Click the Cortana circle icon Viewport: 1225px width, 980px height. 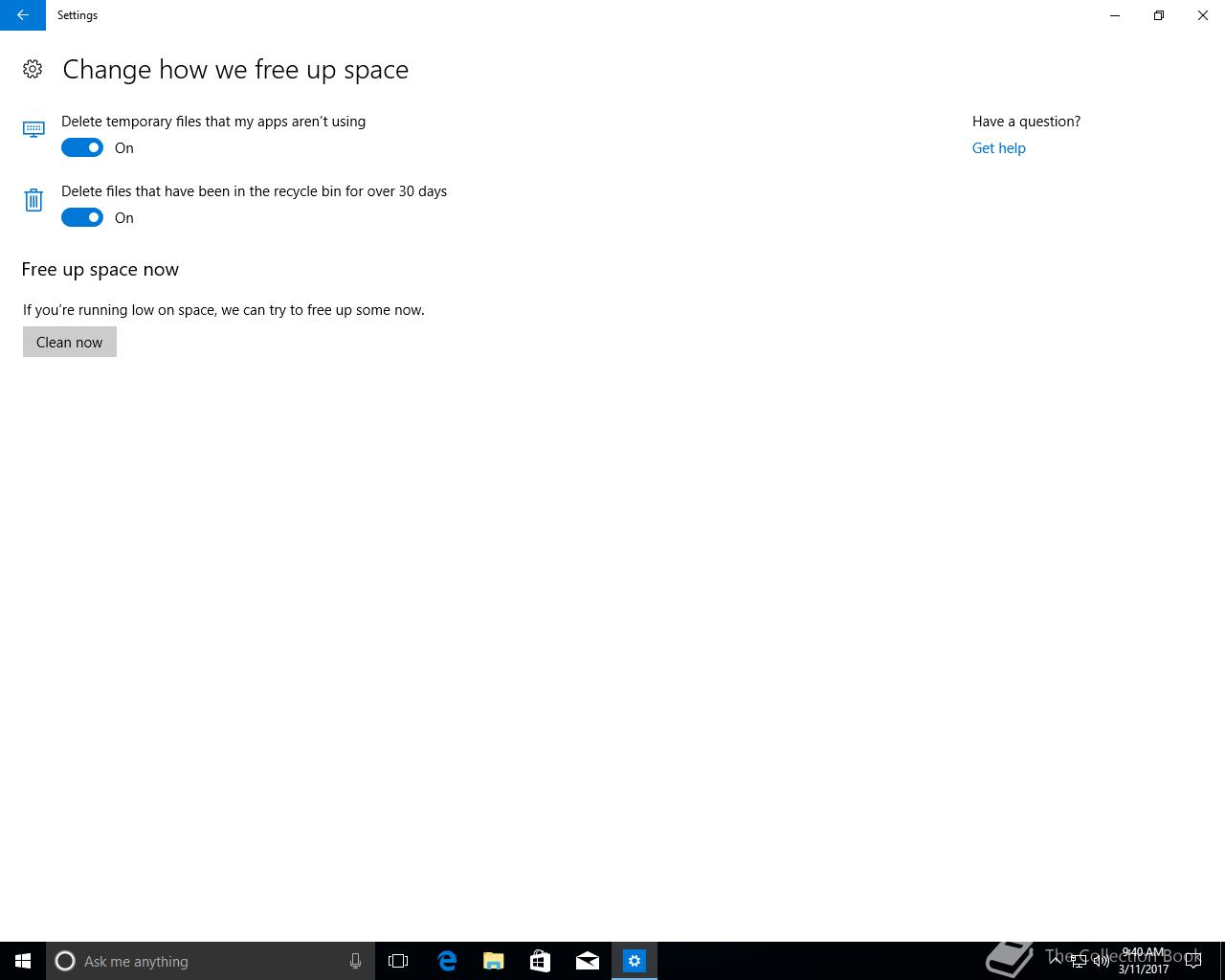(65, 961)
